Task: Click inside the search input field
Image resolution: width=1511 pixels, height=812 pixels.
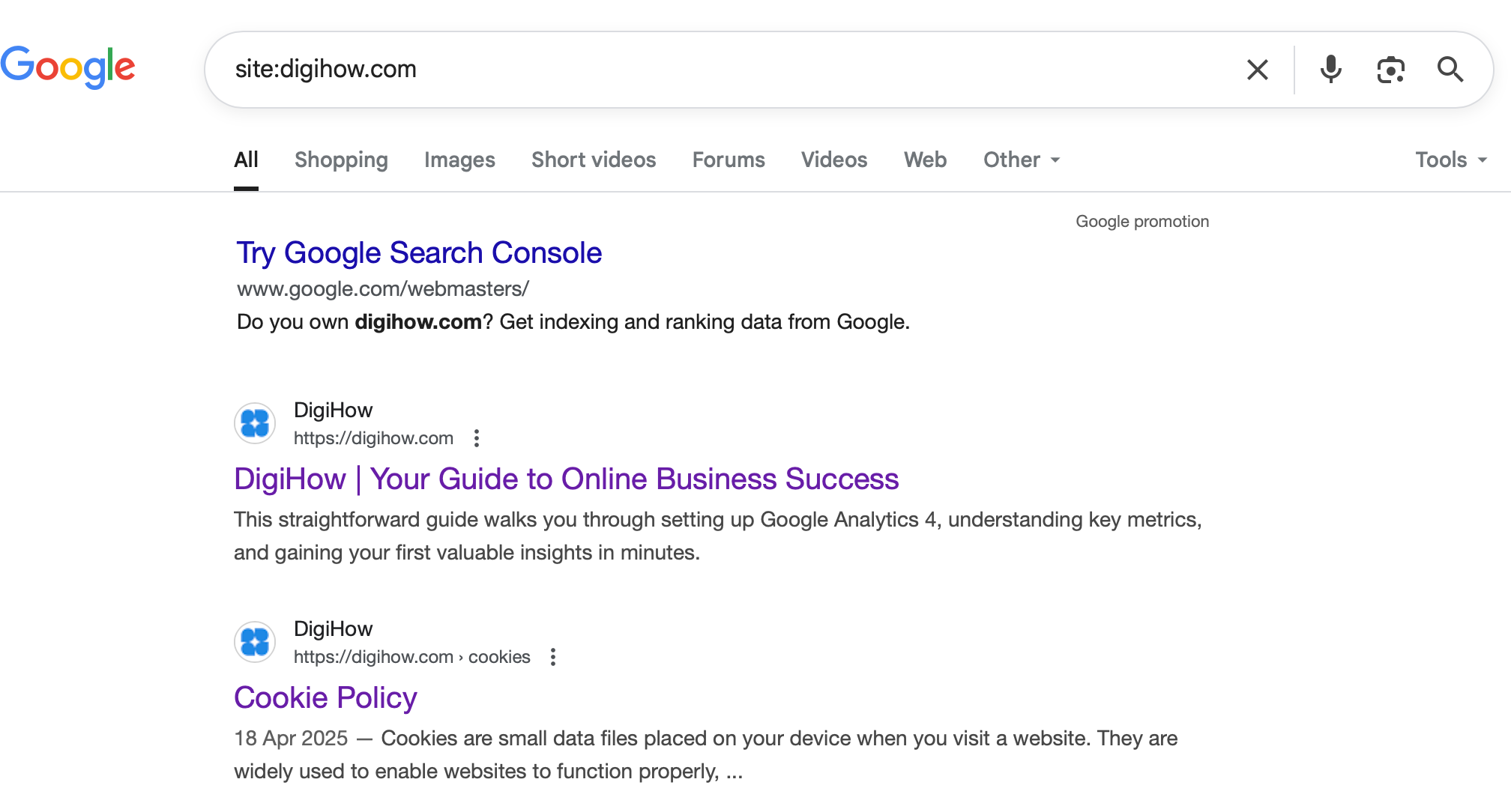Action: click(x=675, y=69)
